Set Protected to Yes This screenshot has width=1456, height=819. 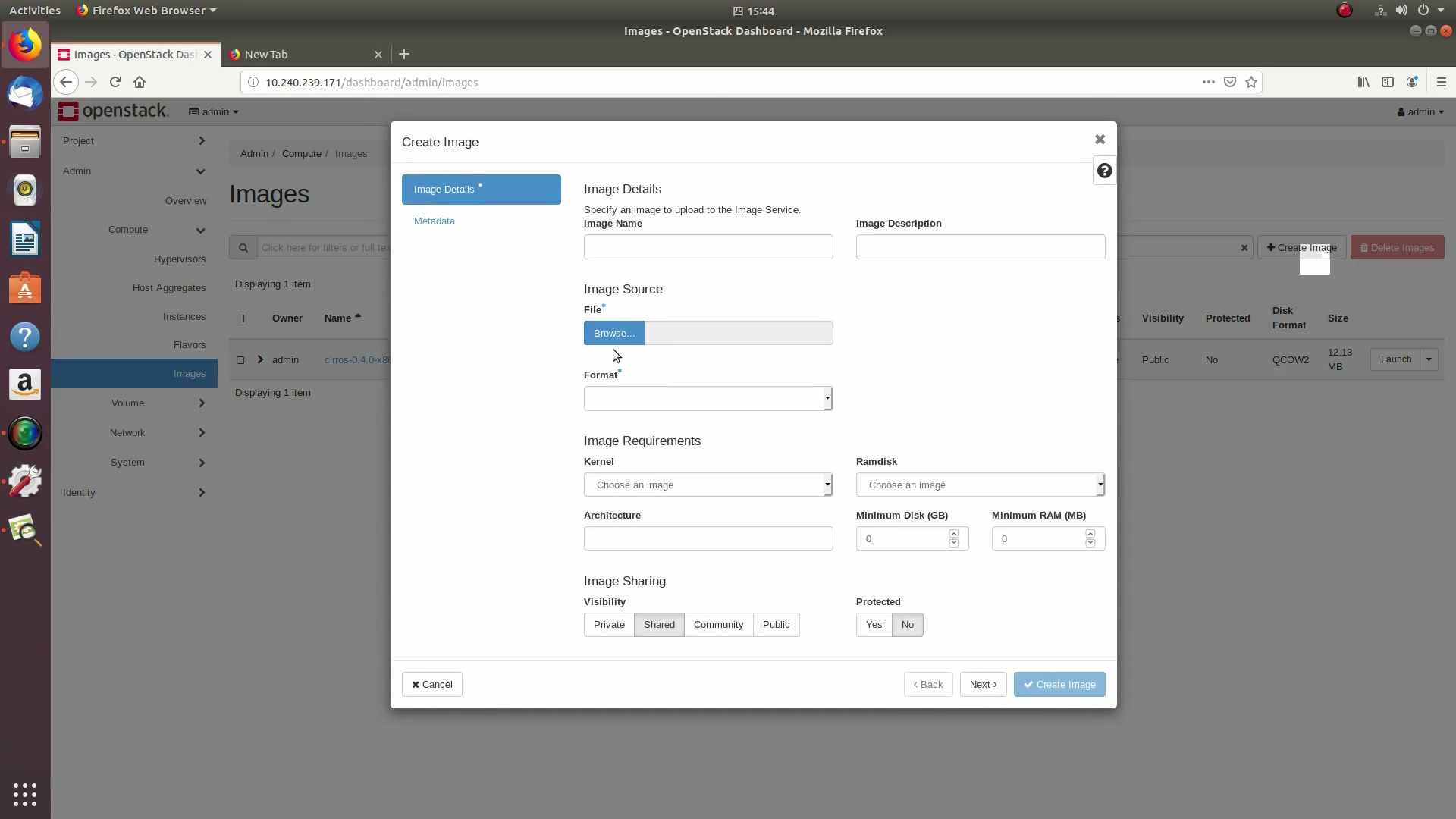pos(874,625)
